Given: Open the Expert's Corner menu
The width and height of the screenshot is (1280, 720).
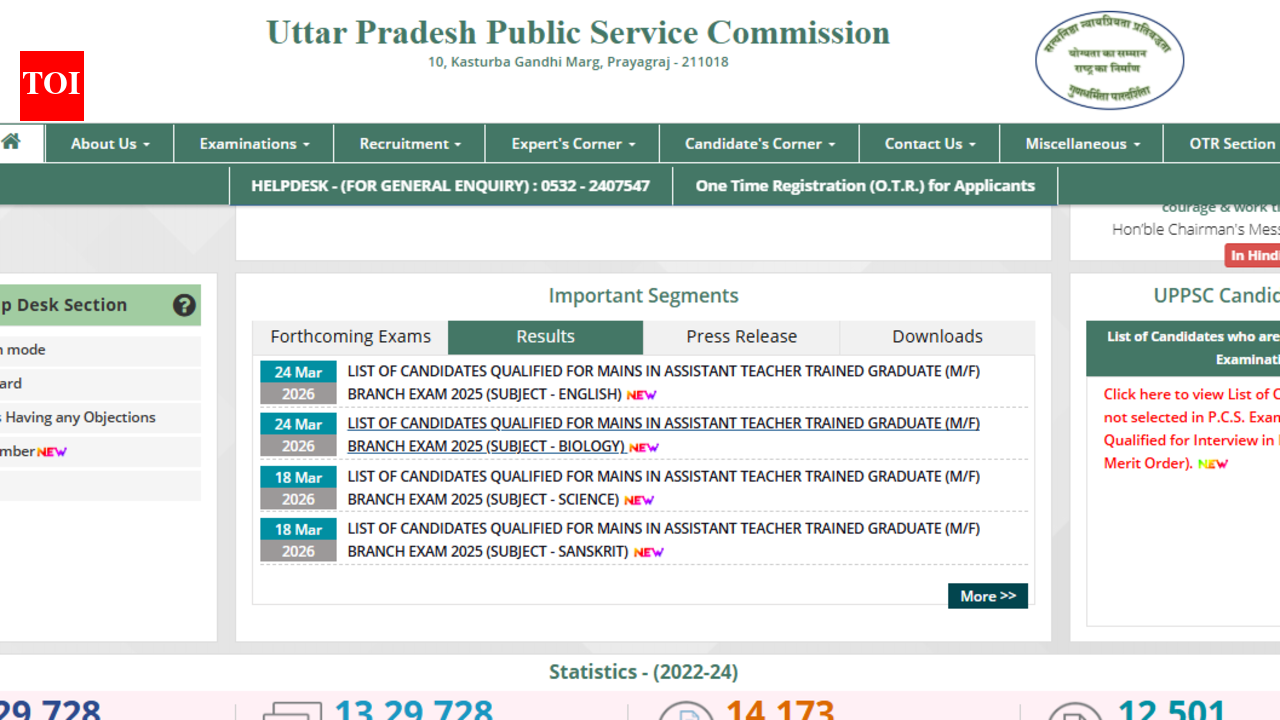Looking at the screenshot, I should (573, 144).
